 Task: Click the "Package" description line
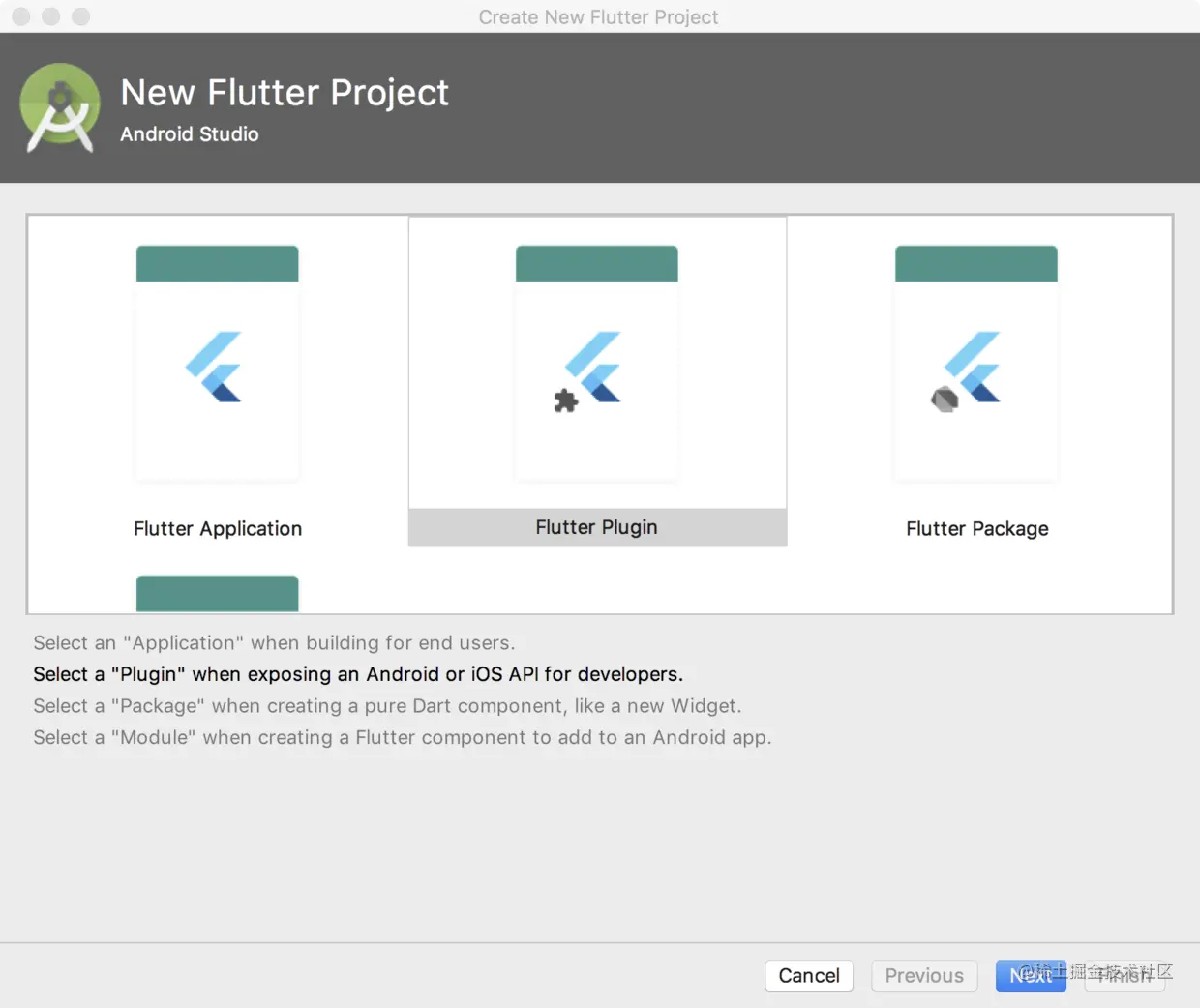click(x=387, y=706)
